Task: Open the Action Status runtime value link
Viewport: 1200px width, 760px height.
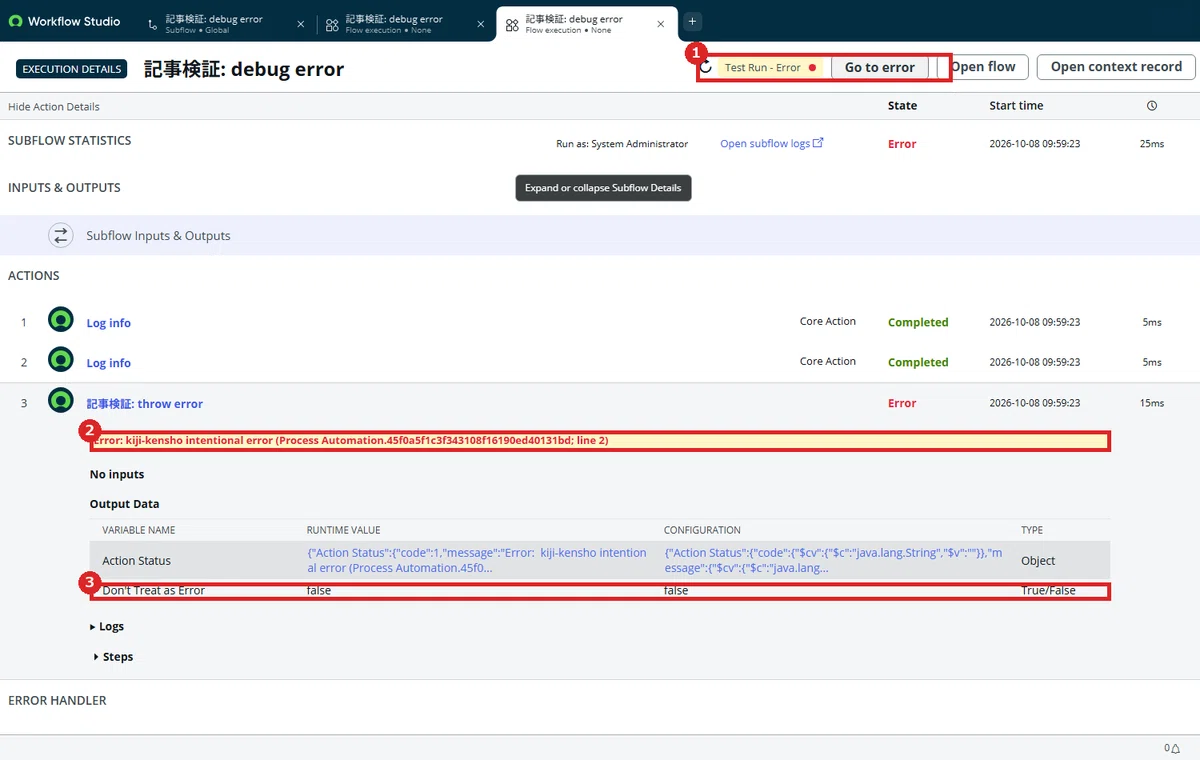Action: click(477, 560)
